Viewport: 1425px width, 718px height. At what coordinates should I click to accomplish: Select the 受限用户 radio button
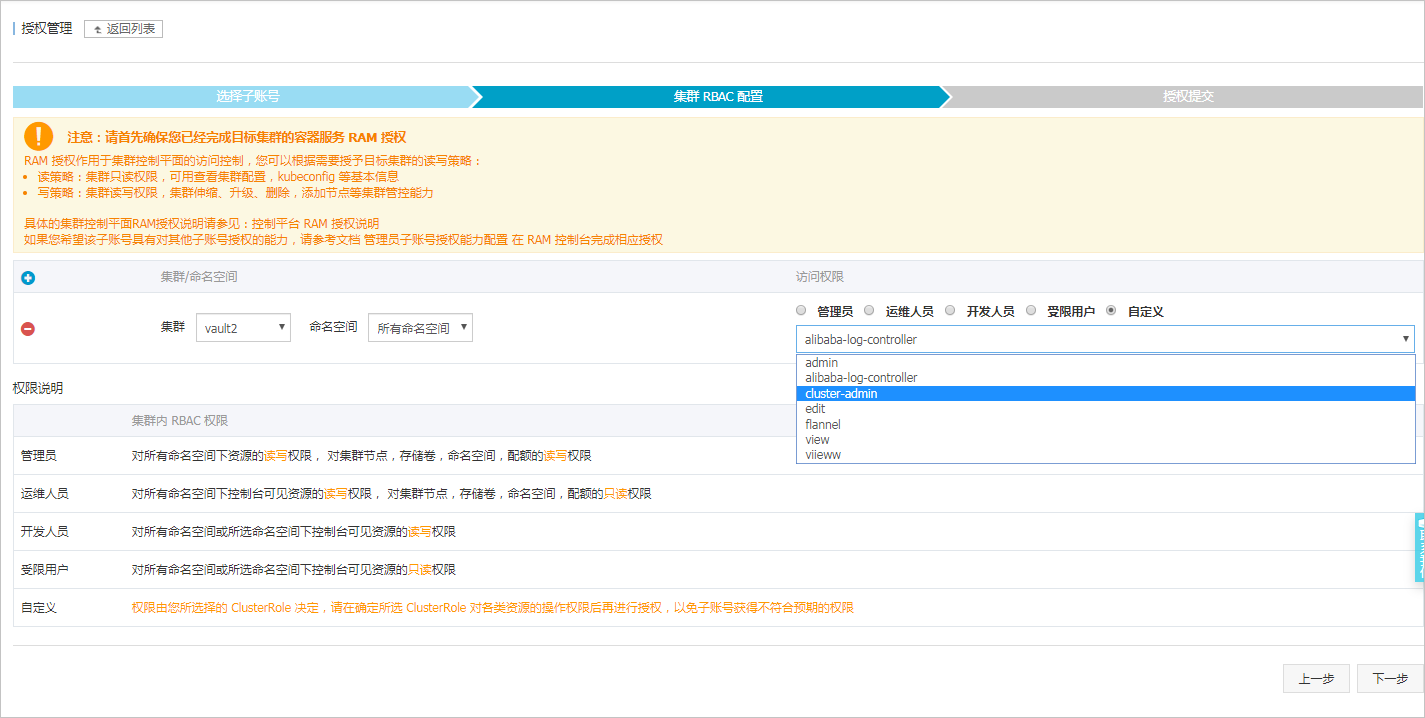pos(1030,310)
